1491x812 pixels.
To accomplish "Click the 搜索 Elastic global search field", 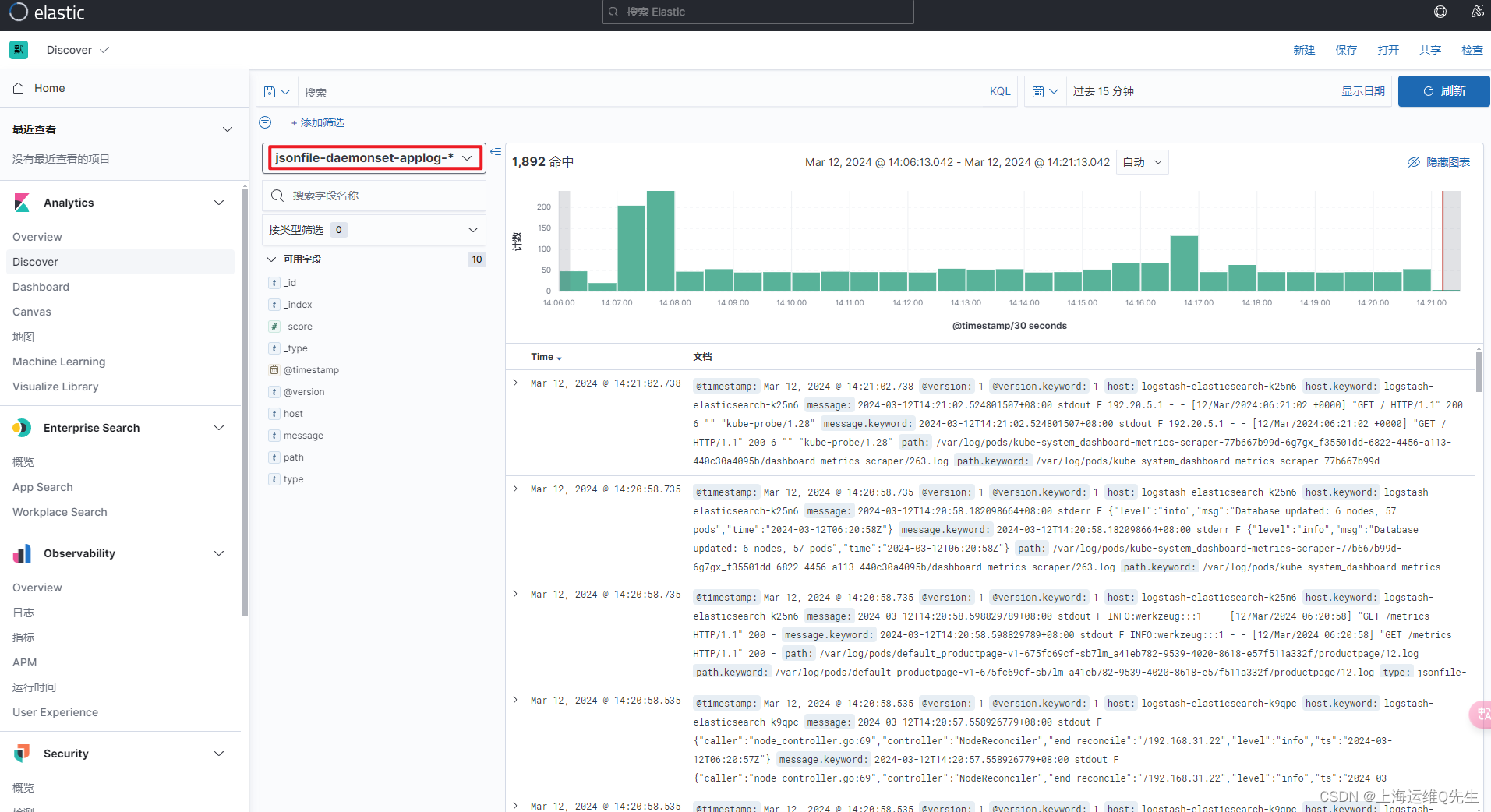I will tap(758, 12).
